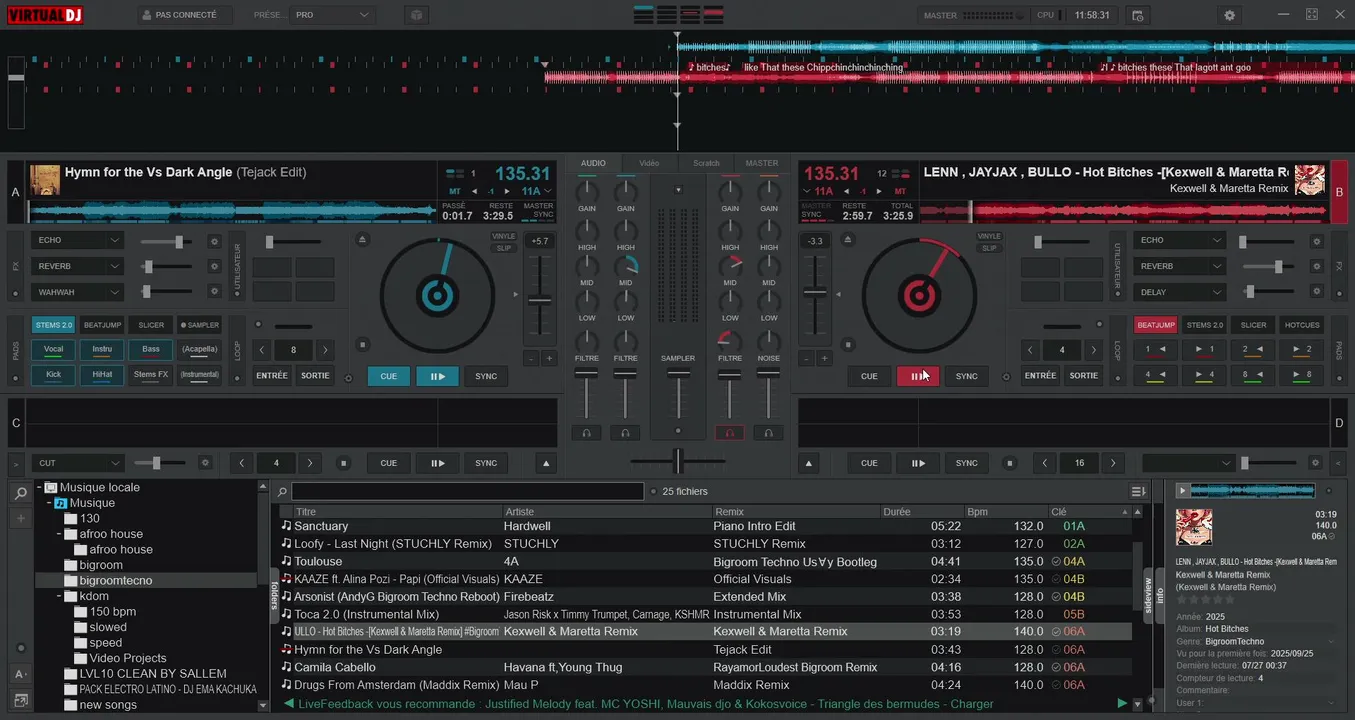Open the settings gear in the top bar
The image size is (1355, 720).
[x=1230, y=15]
